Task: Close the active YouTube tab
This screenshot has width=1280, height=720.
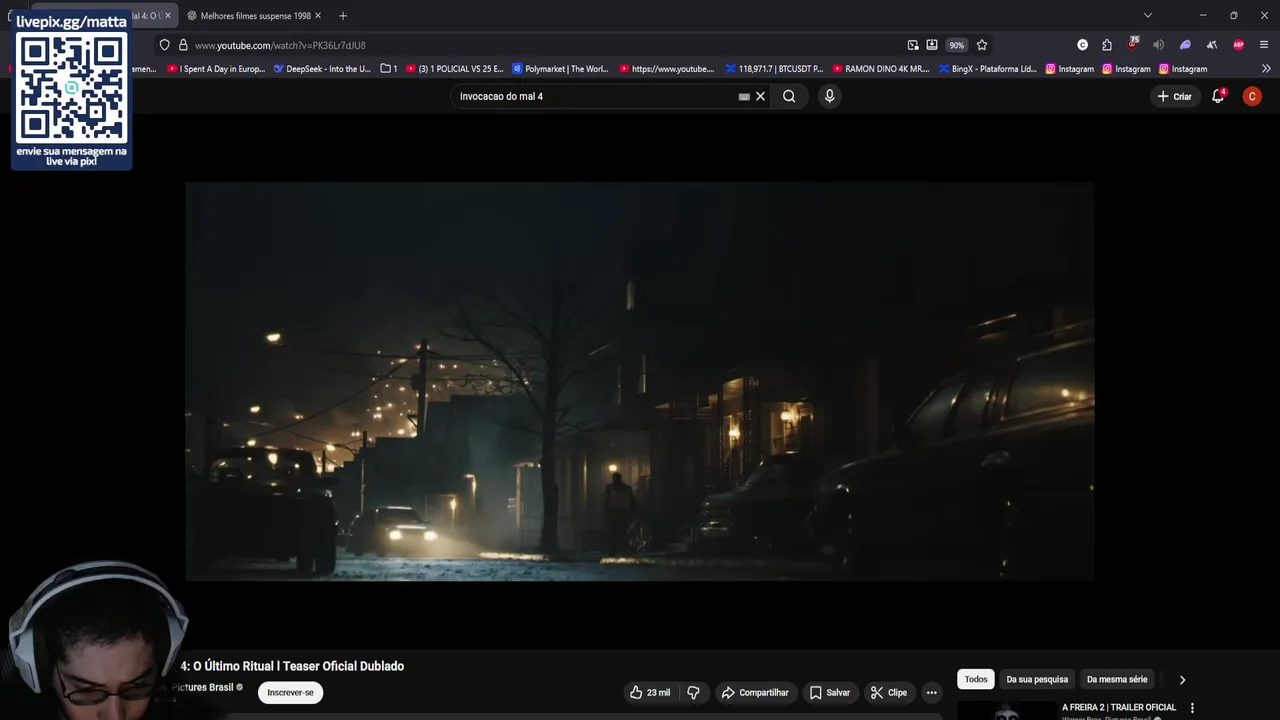Action: (167, 15)
